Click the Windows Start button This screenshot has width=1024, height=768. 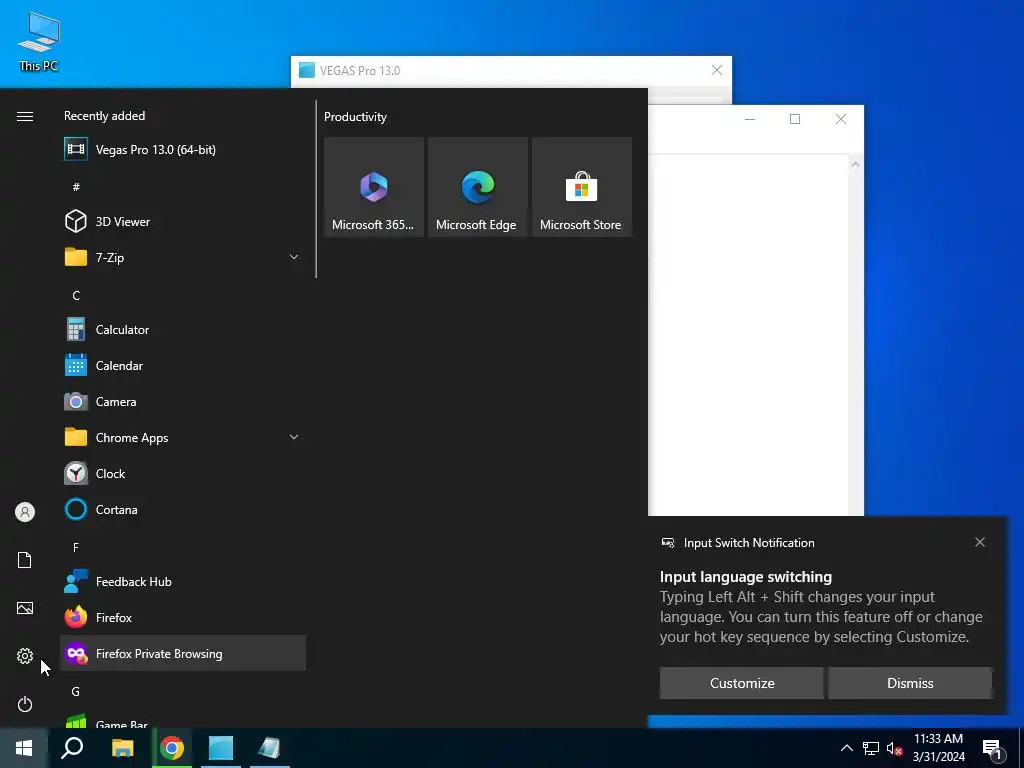tap(24, 748)
